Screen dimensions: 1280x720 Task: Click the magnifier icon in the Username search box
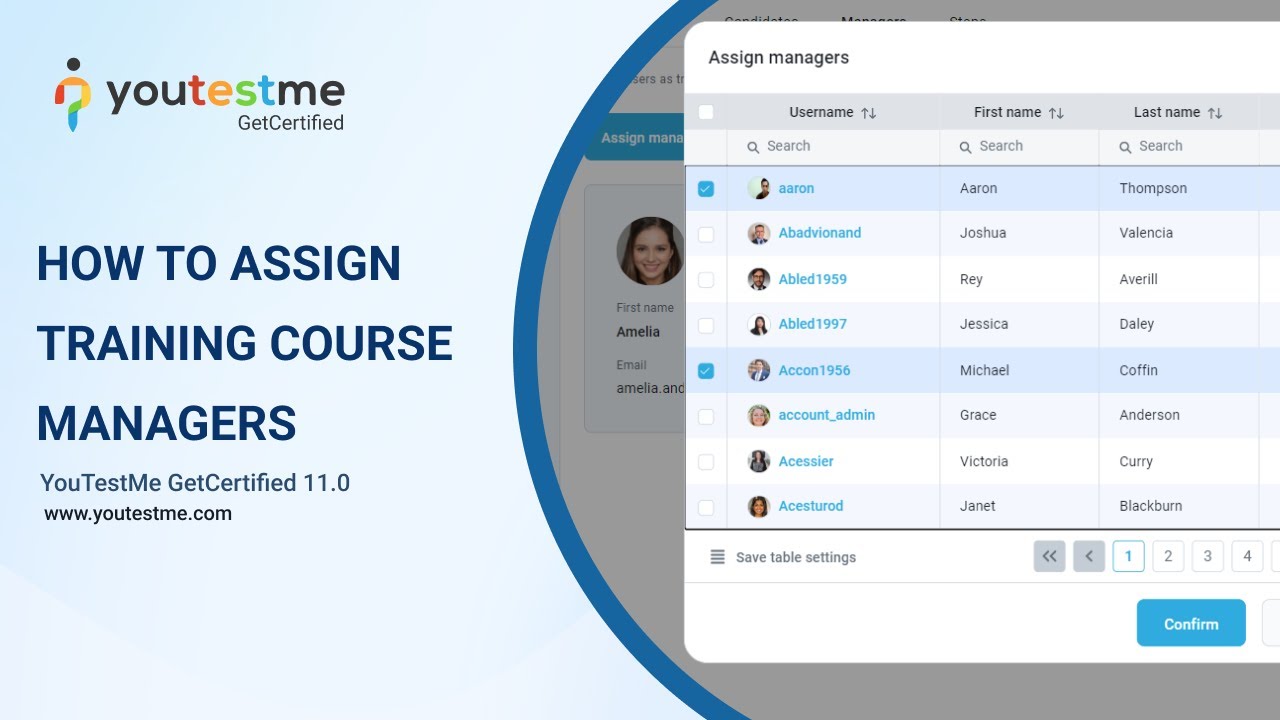point(754,147)
